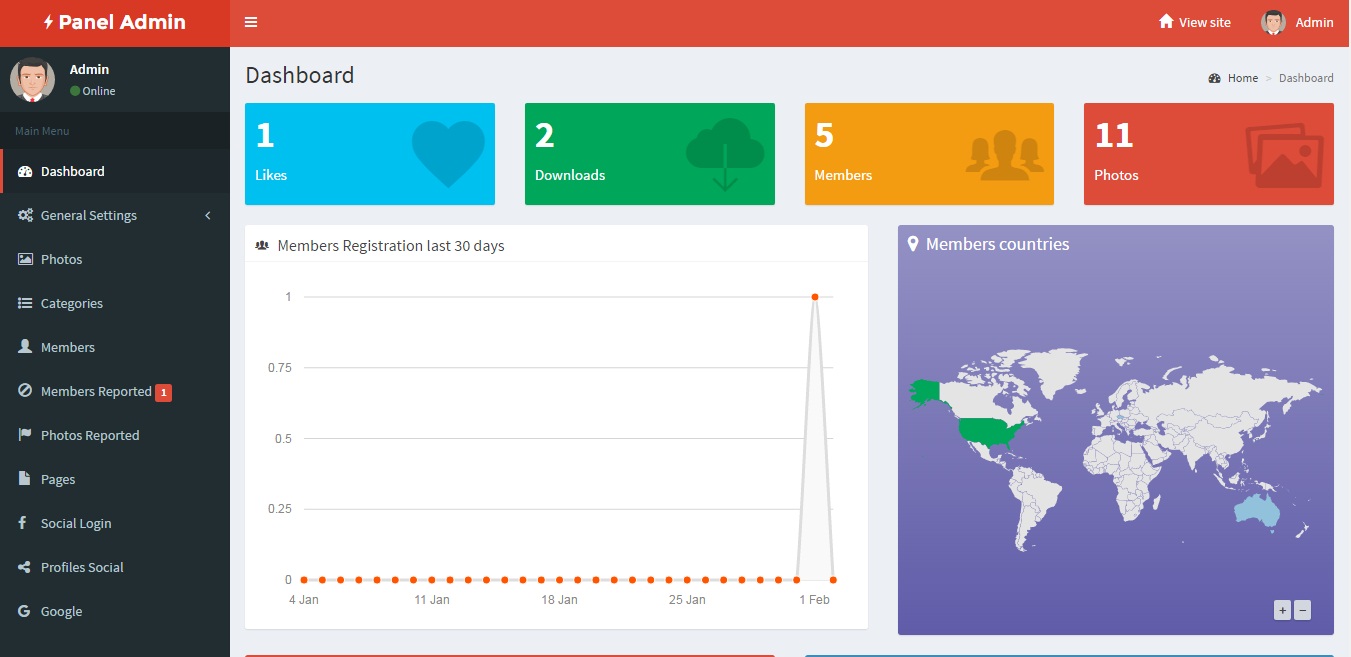Click the cloud download icon on Downloads card
1351x657 pixels.
[725, 154]
